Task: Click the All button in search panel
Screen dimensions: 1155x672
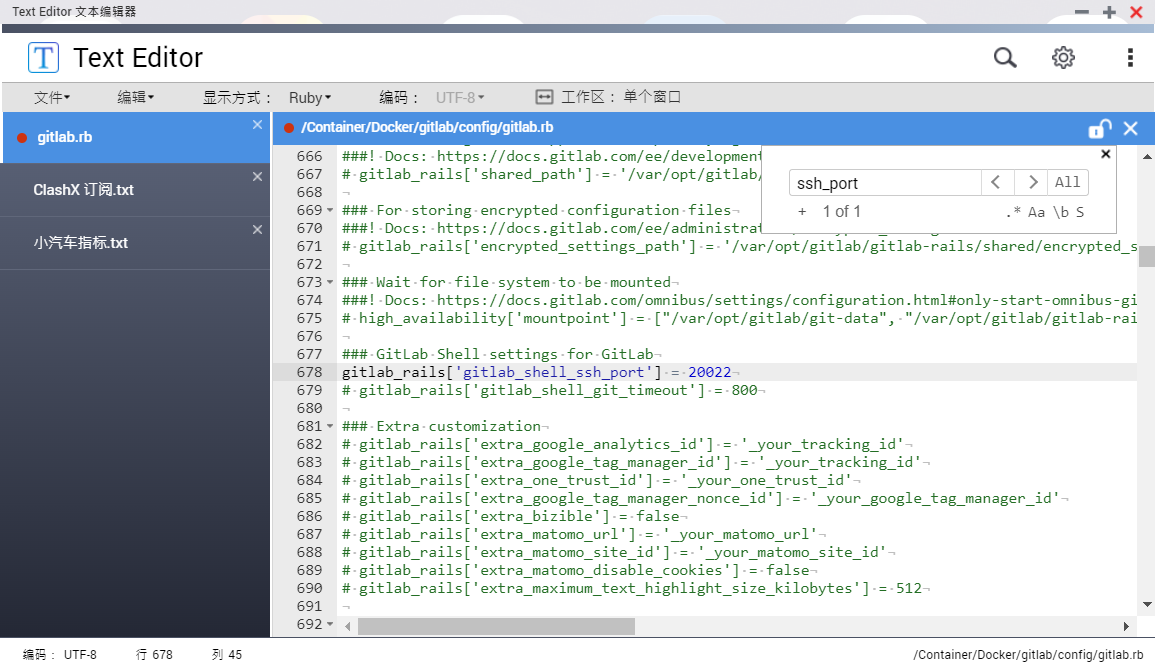Action: [1067, 182]
